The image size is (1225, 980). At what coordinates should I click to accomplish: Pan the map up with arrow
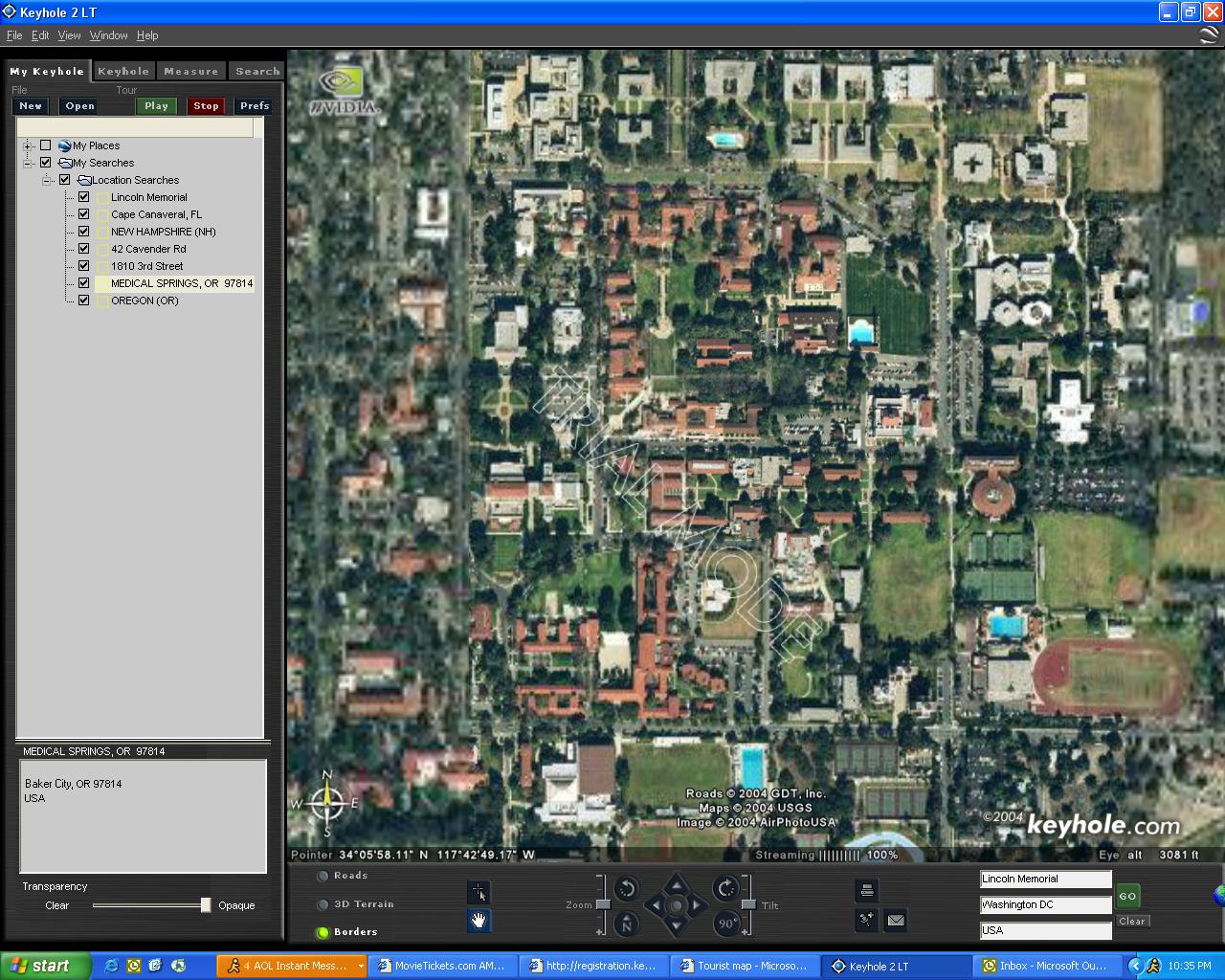point(677,883)
